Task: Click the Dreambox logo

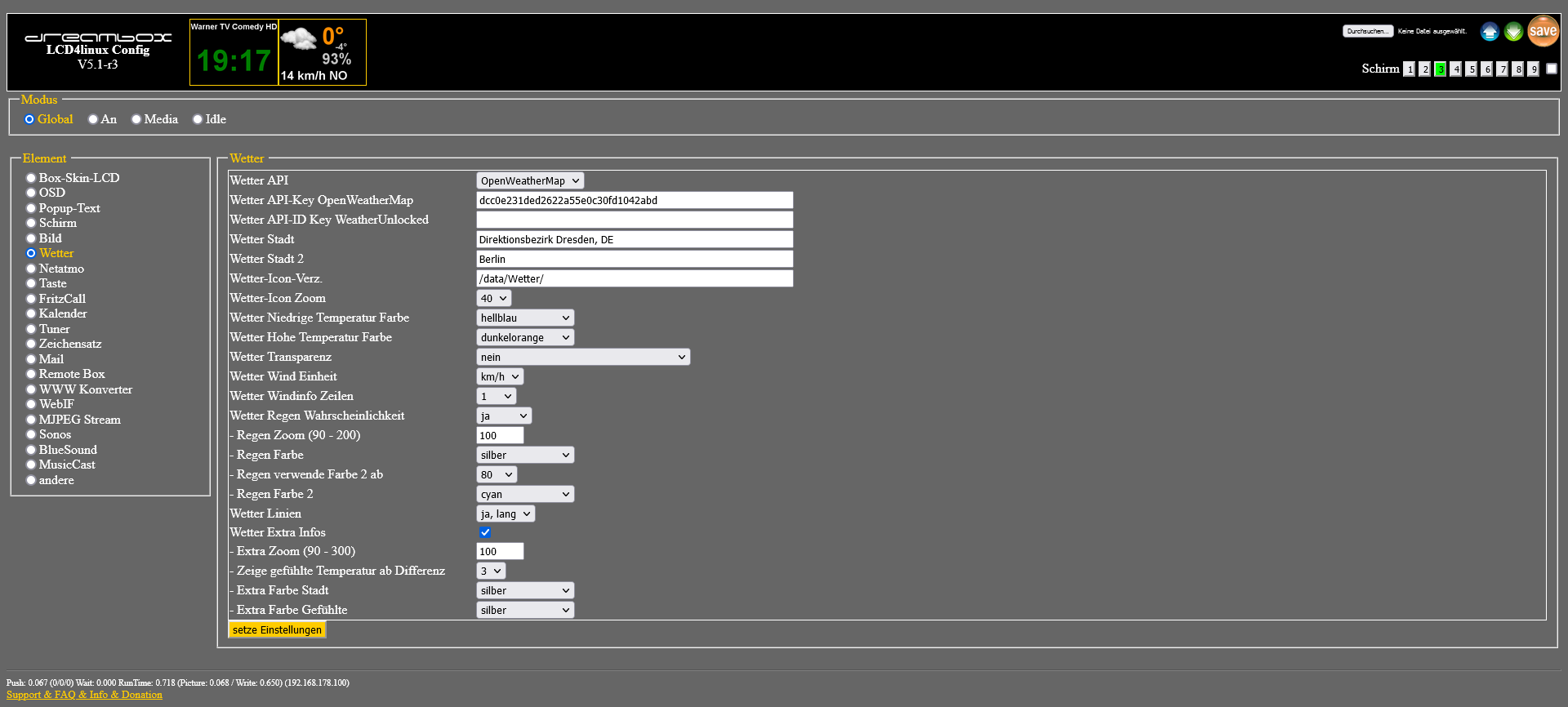Action: (x=98, y=38)
